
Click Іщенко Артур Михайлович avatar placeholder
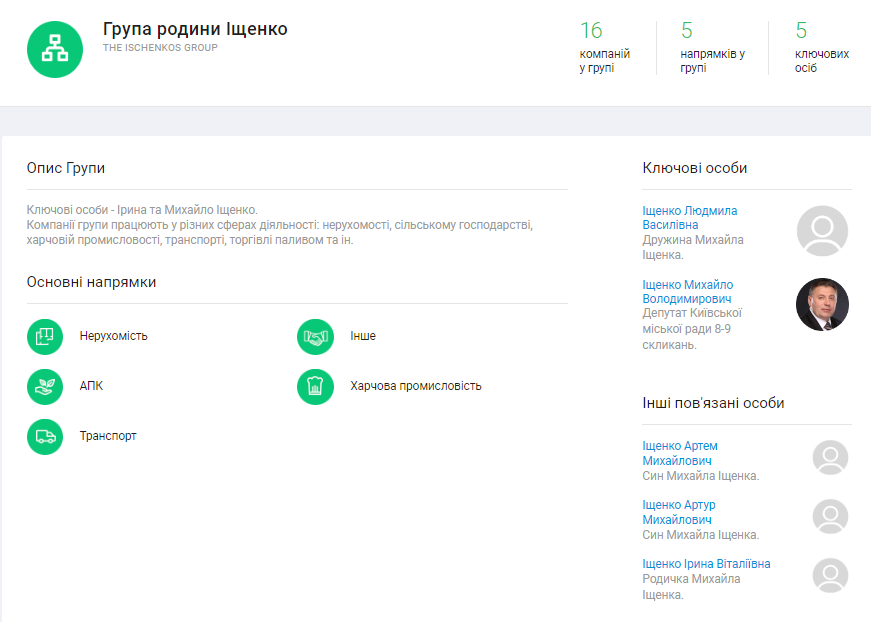(830, 517)
